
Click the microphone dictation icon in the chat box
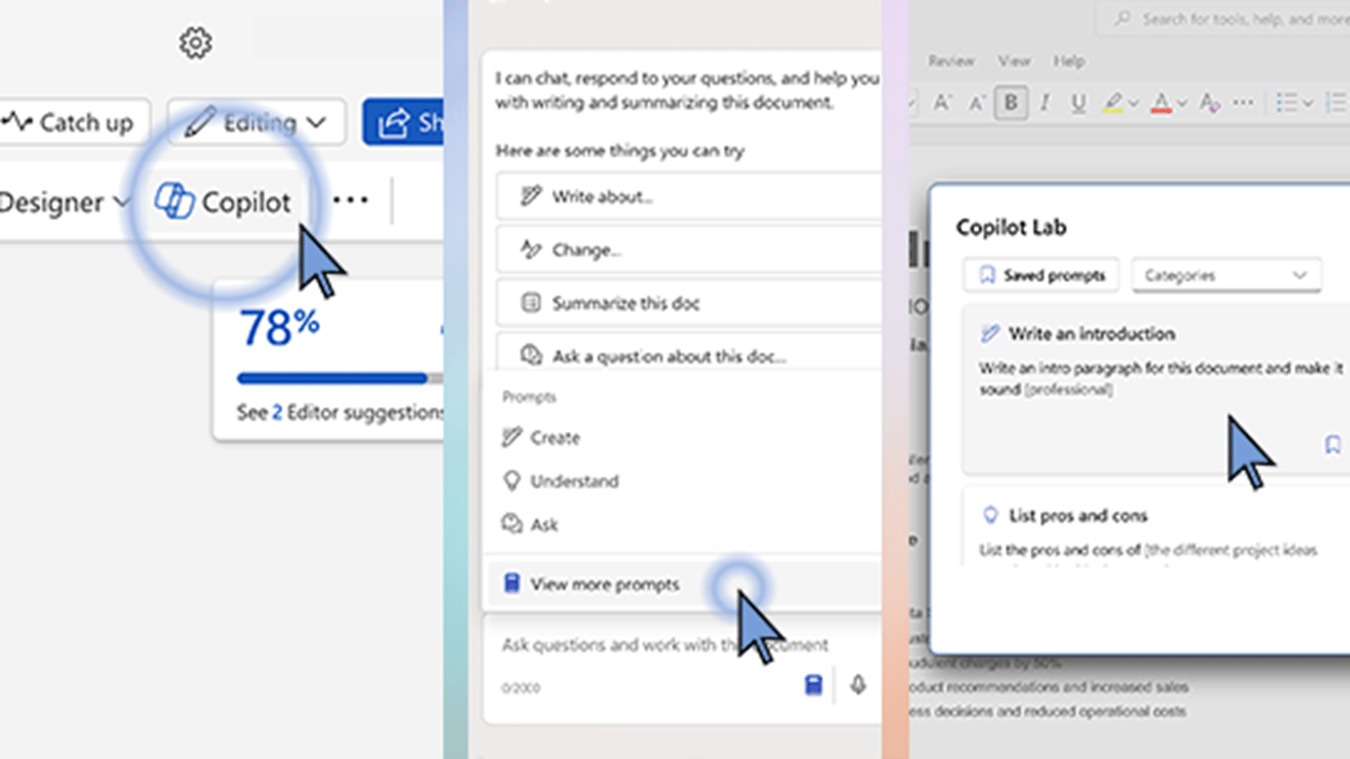(858, 685)
